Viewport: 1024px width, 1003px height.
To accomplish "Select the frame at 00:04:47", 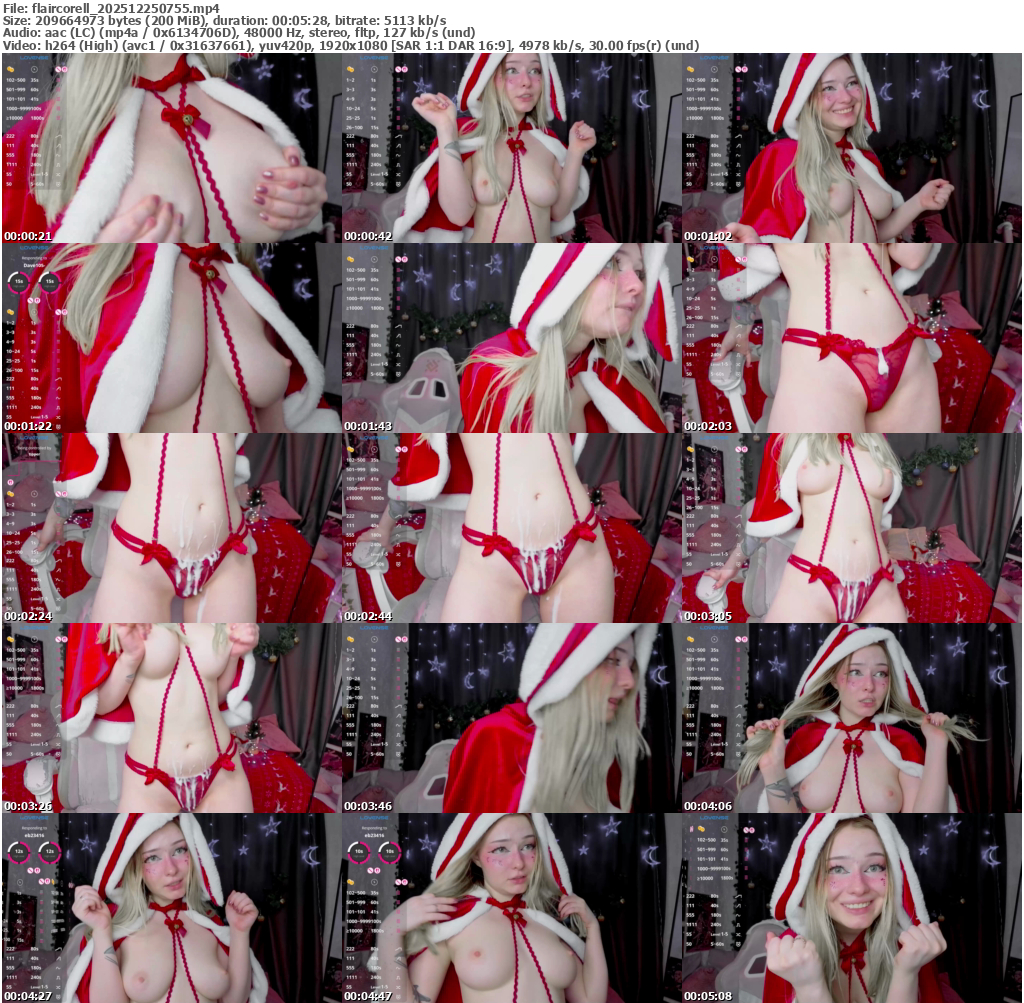I will (x=511, y=907).
